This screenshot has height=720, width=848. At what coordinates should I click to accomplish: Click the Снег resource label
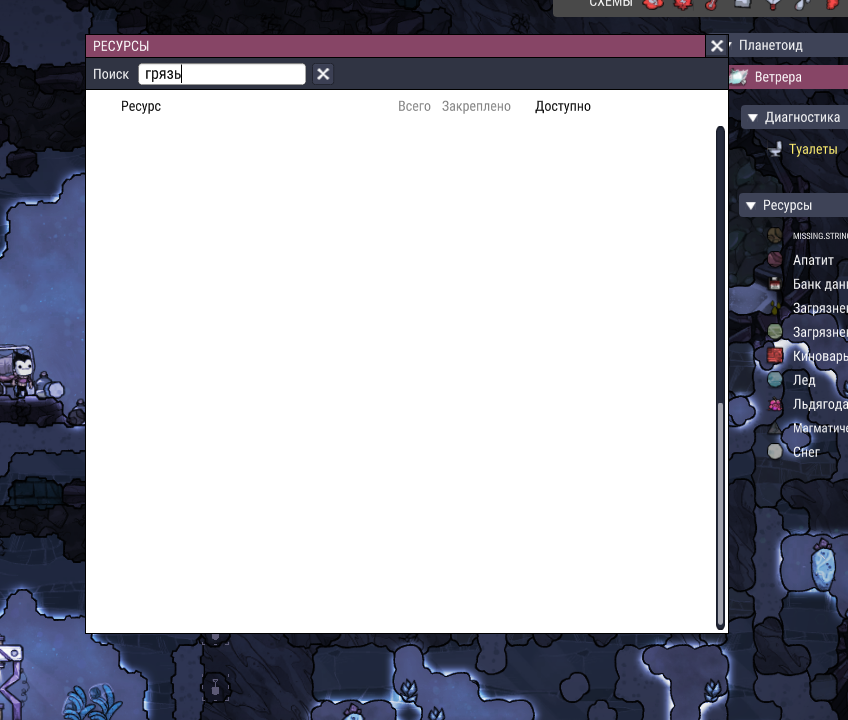point(806,452)
